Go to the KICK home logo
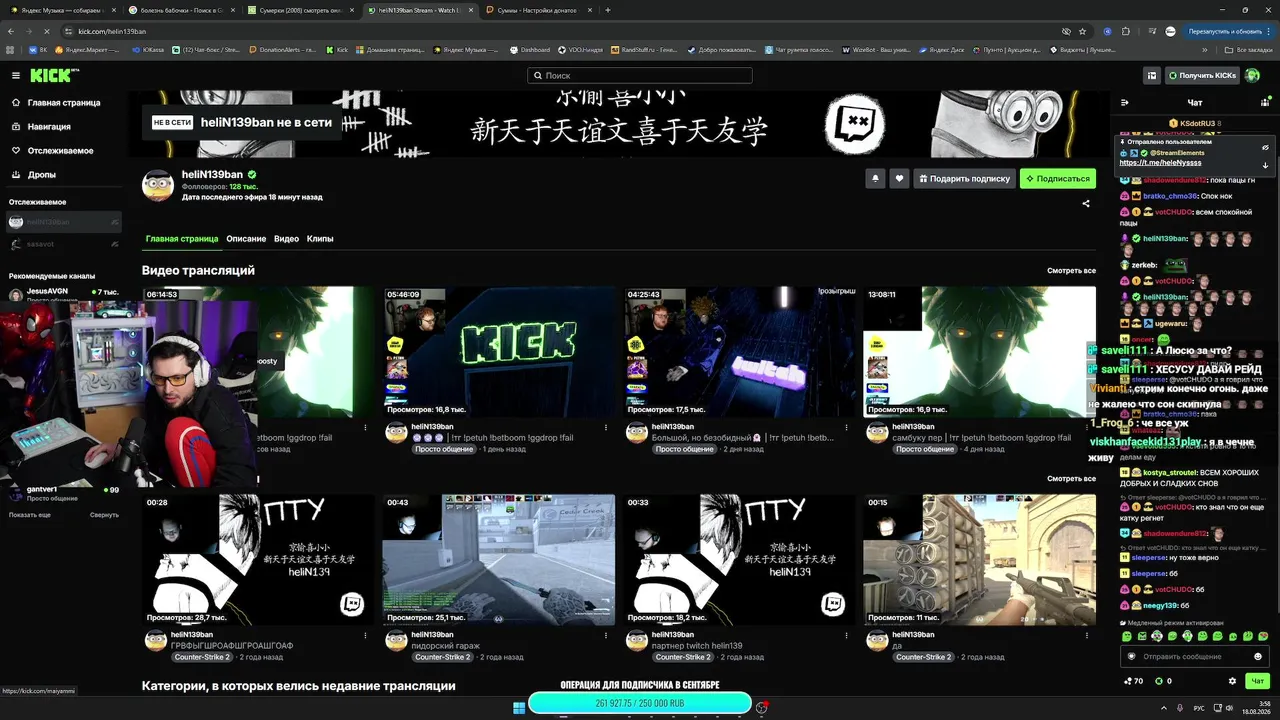Viewport: 1280px width, 720px height. pos(54,75)
